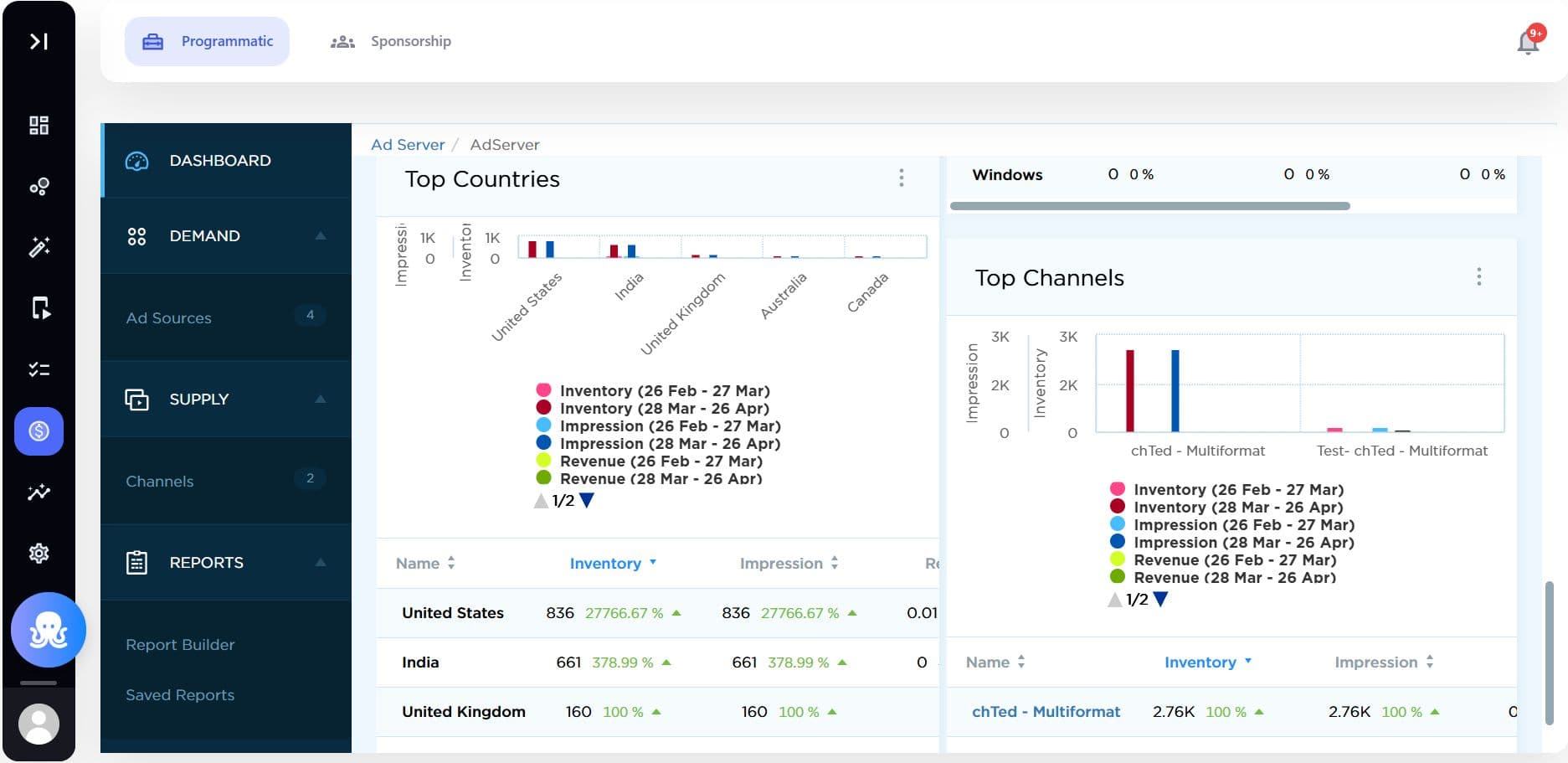Toggle Inventory (26 Feb - 27 Mar) series in Top Countries legend
The image size is (1568, 763).
654,390
